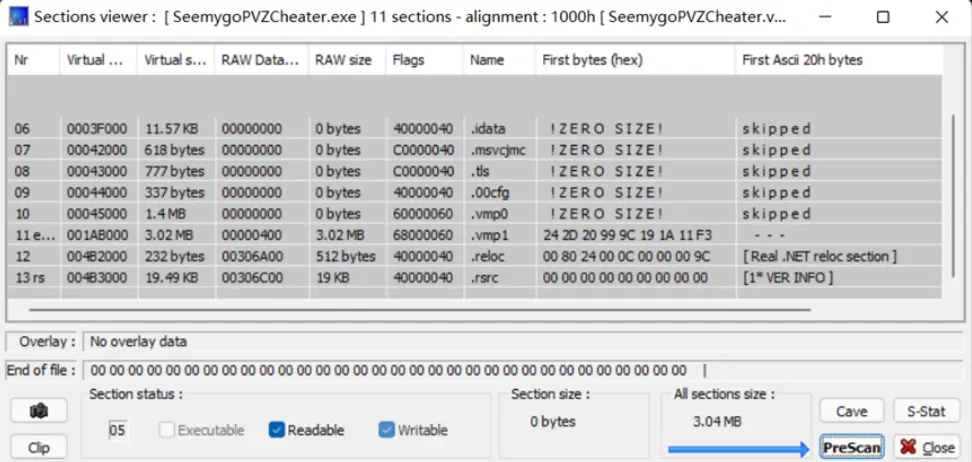Click the app icon in title bar
972x462 pixels.
click(18, 16)
